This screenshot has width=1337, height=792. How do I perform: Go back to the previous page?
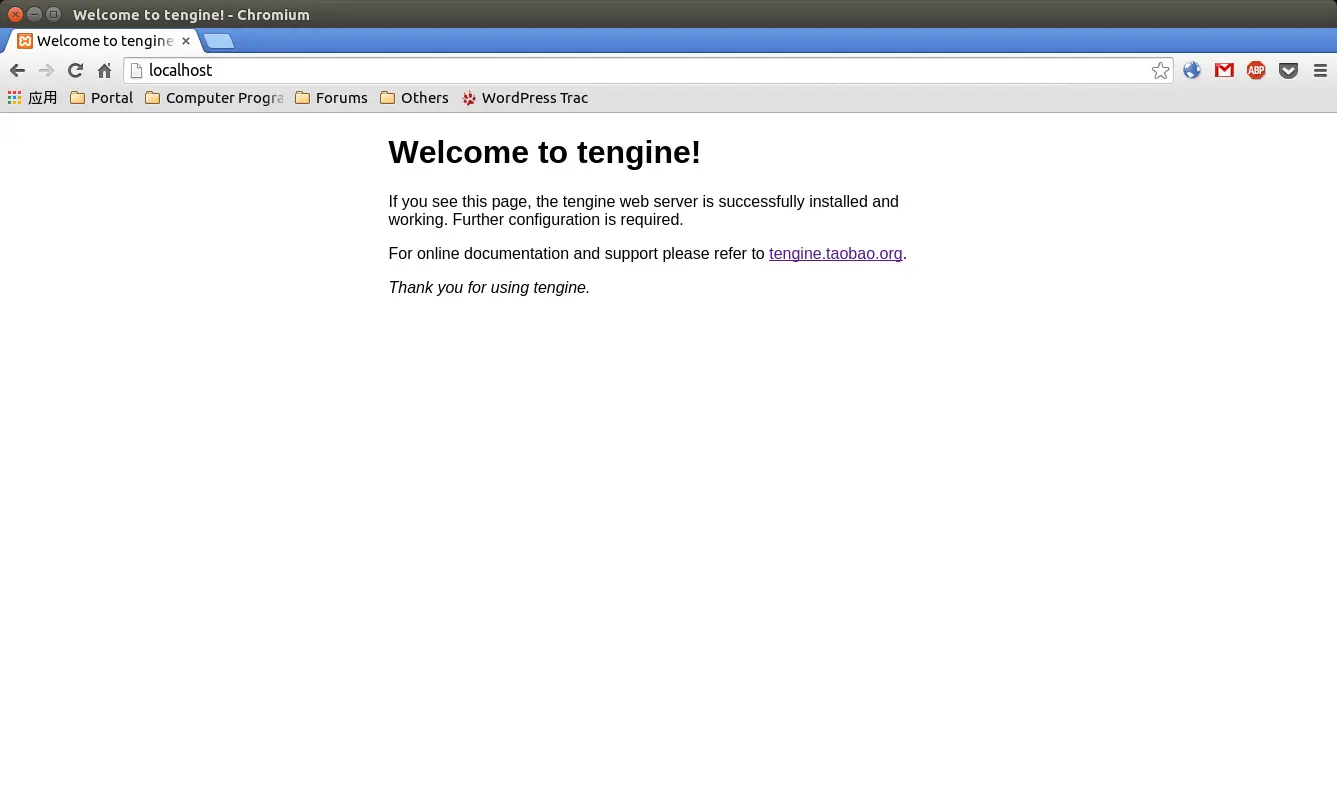pos(17,70)
